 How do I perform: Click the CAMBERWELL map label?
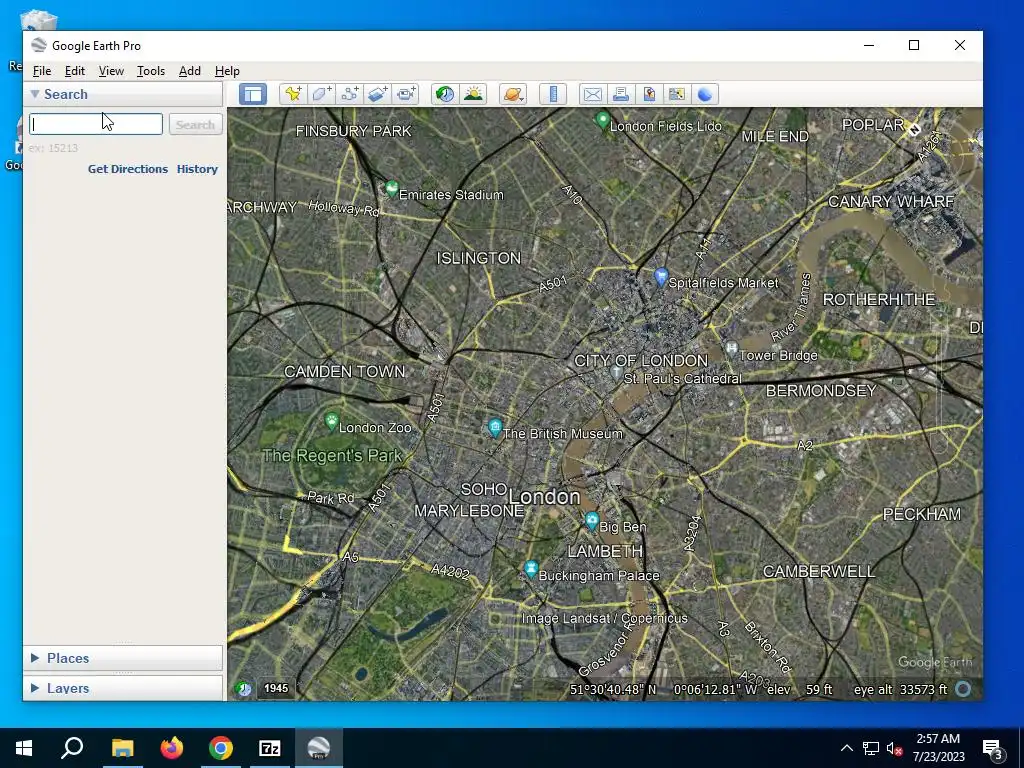pos(819,571)
